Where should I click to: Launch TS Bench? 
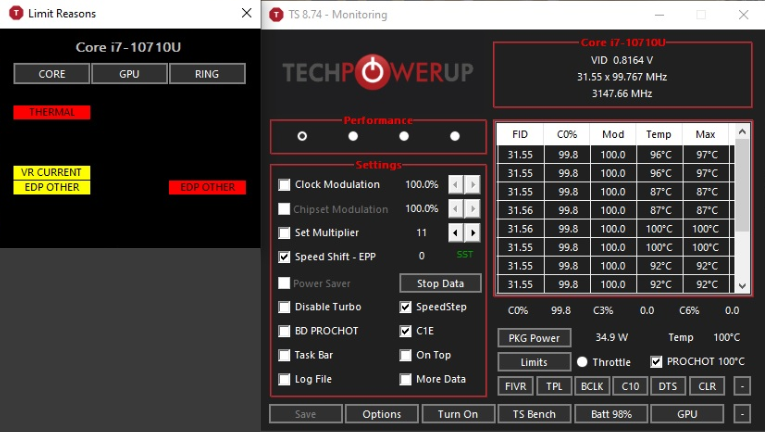534,414
